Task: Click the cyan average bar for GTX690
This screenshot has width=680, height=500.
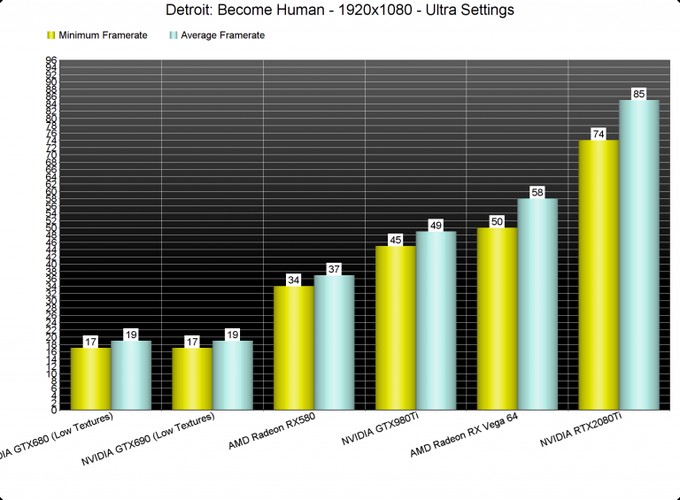Action: pos(232,375)
